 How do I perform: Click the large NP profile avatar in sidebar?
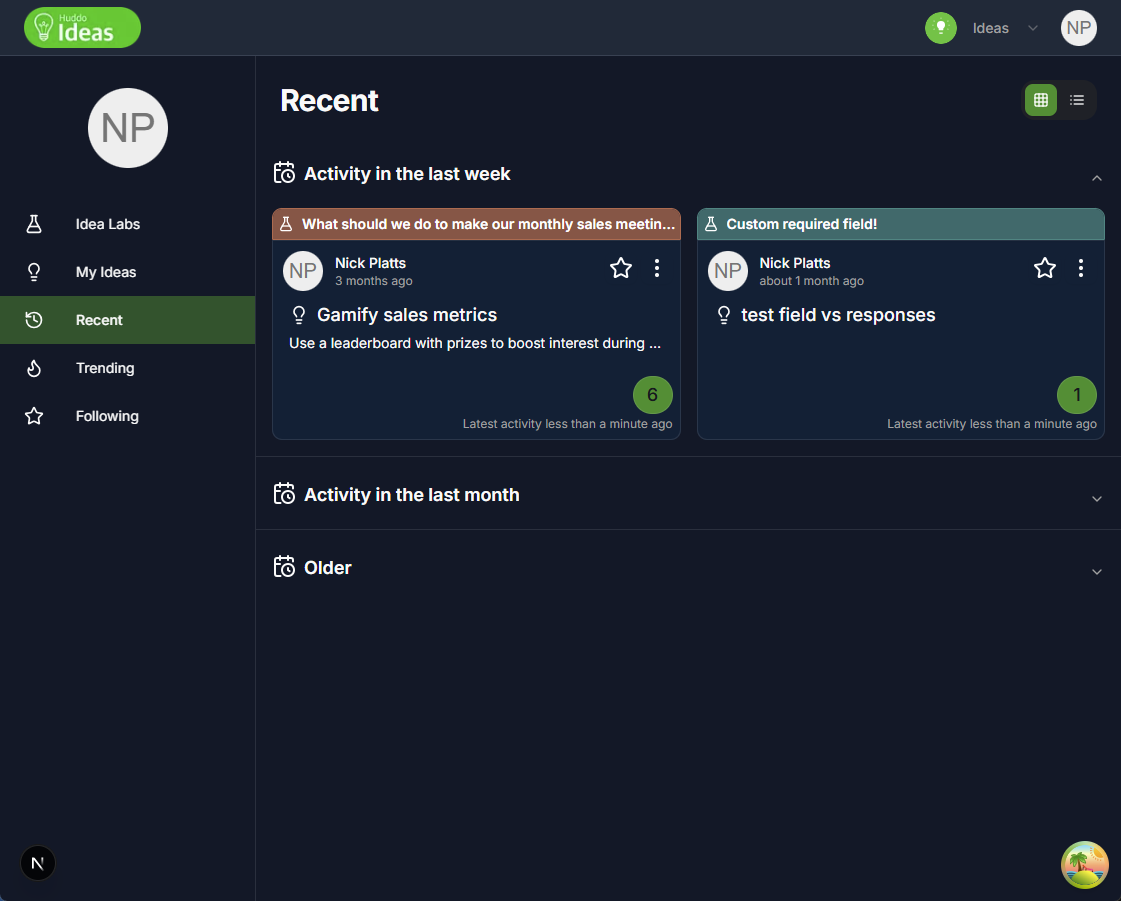click(128, 128)
